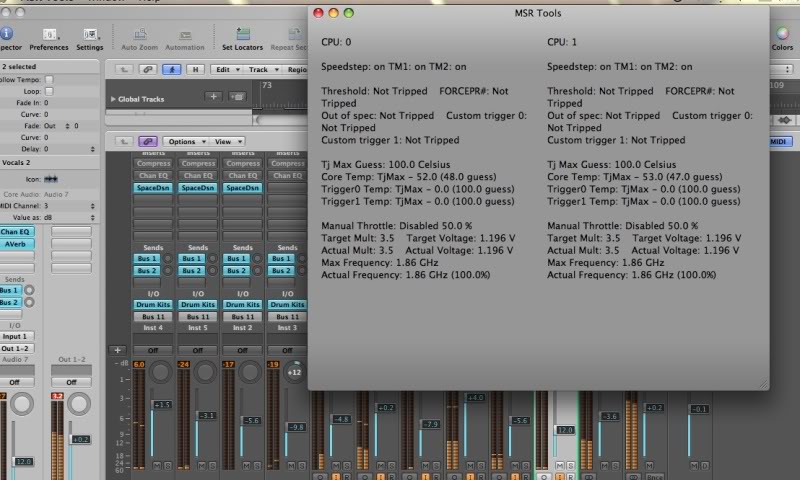Click the SpaceDsn insert on Inst 4
This screenshot has width=800, height=480.
click(x=152, y=188)
